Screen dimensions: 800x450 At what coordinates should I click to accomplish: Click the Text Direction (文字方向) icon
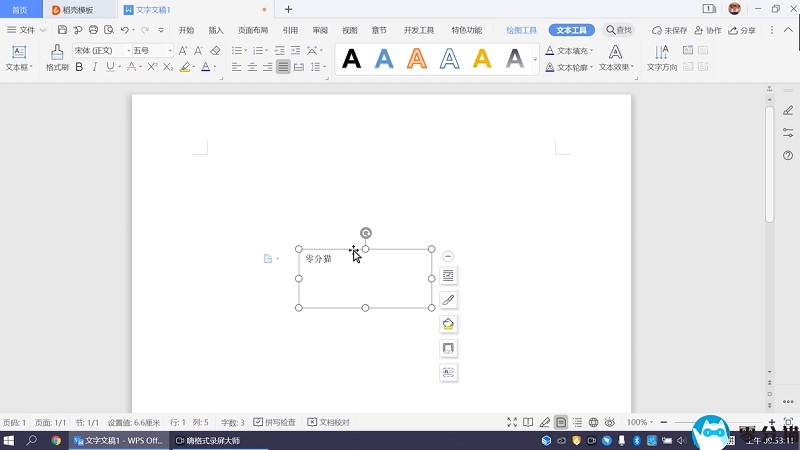(661, 57)
